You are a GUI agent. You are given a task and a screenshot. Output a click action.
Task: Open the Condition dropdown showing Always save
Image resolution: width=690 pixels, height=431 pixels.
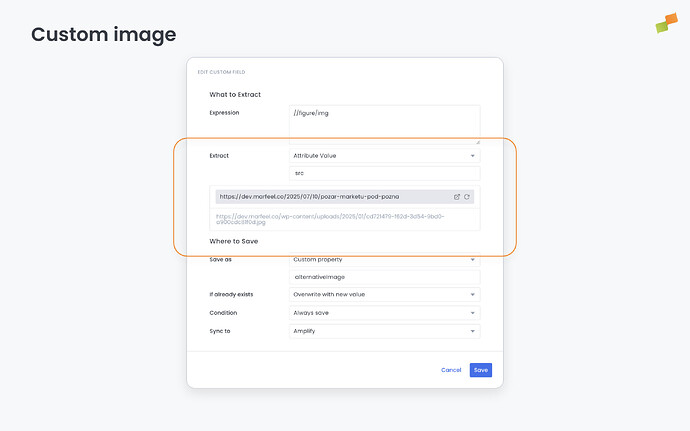(x=384, y=313)
